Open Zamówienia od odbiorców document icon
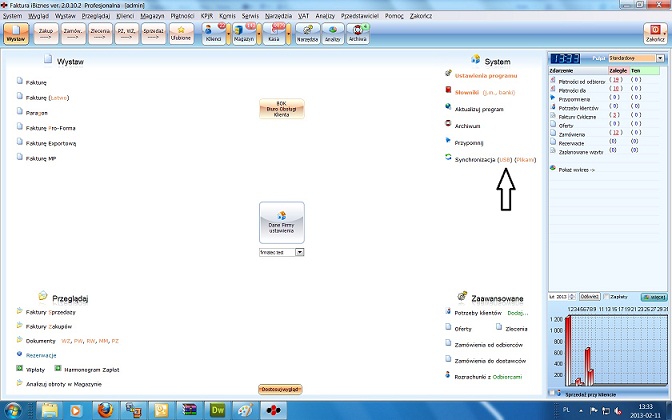Viewport: 672px width, 420px height. 448,343
